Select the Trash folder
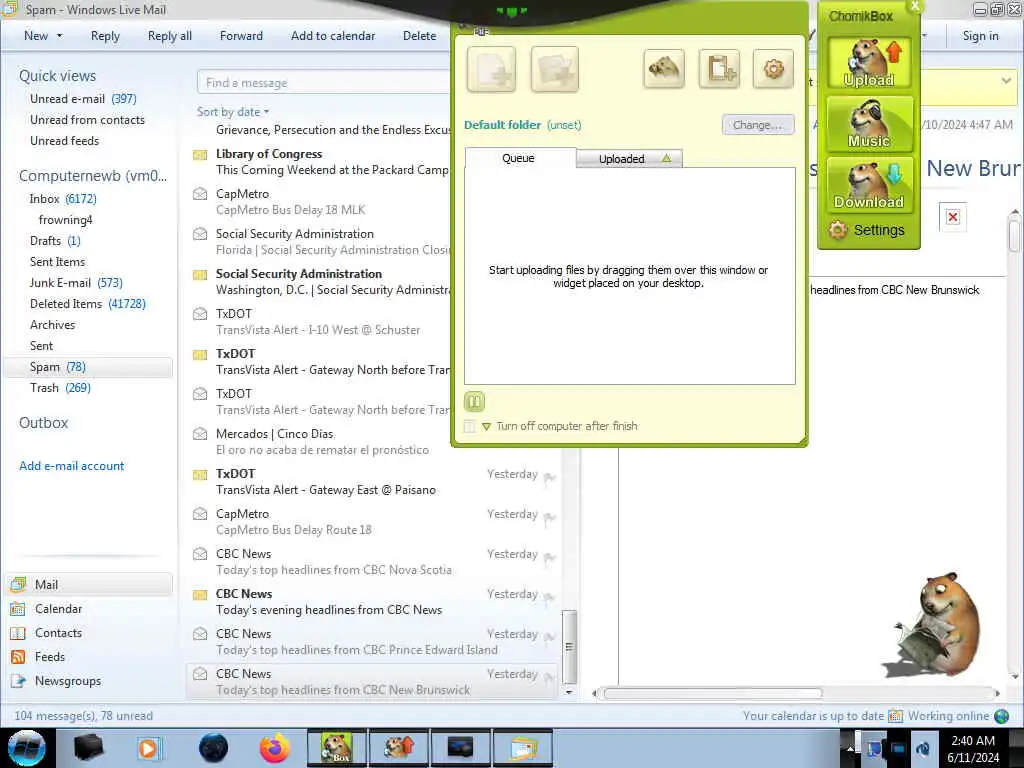 click(x=60, y=387)
